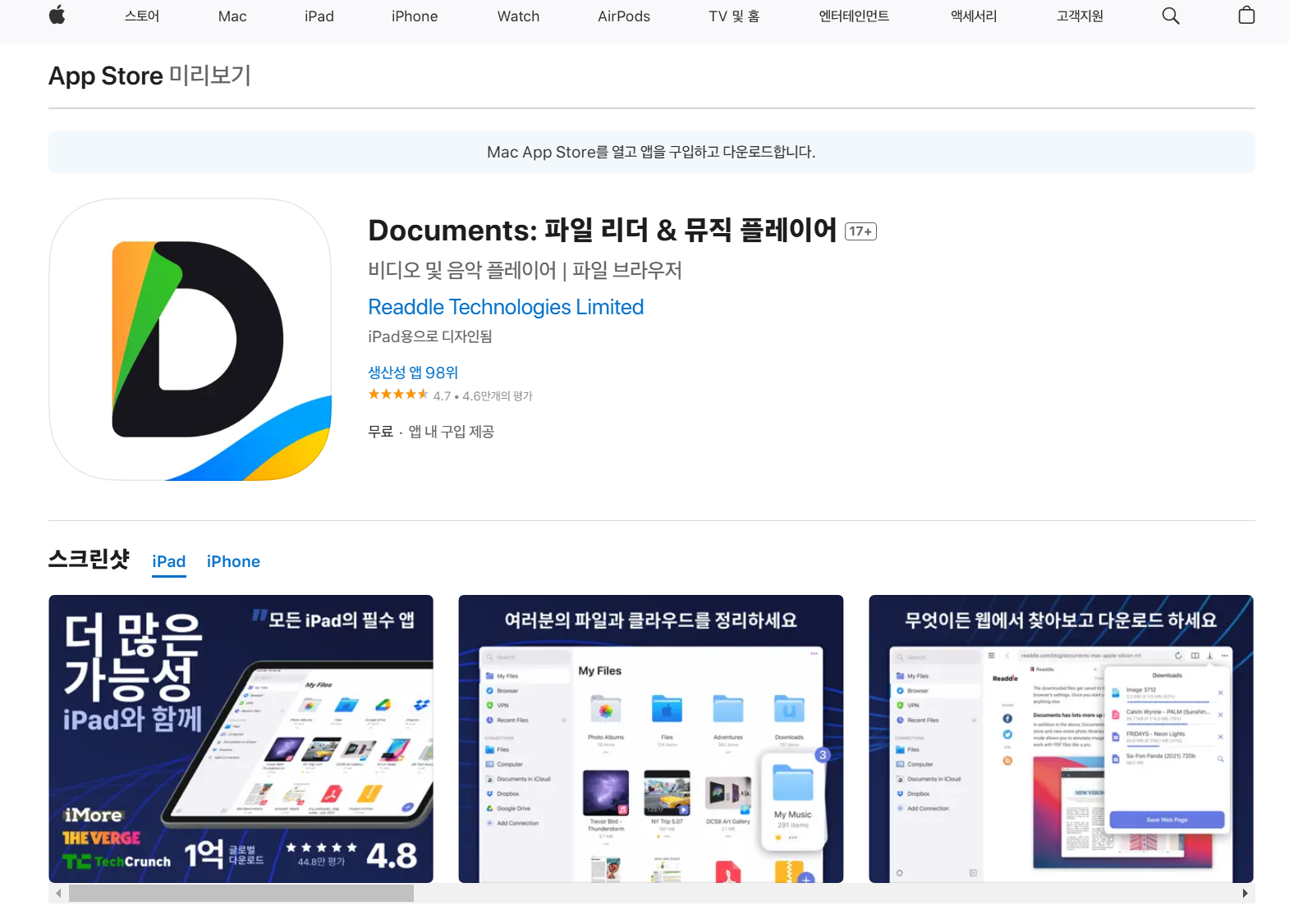Open the search magnifier icon
1289x924 pixels.
(1171, 16)
